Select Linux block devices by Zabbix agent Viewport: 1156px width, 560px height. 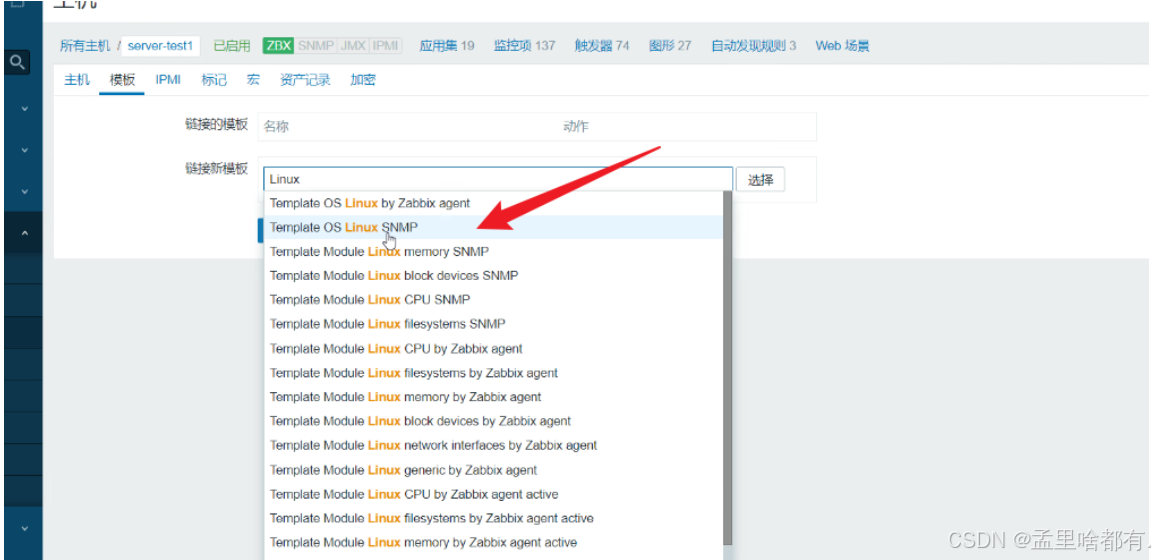click(x=493, y=421)
